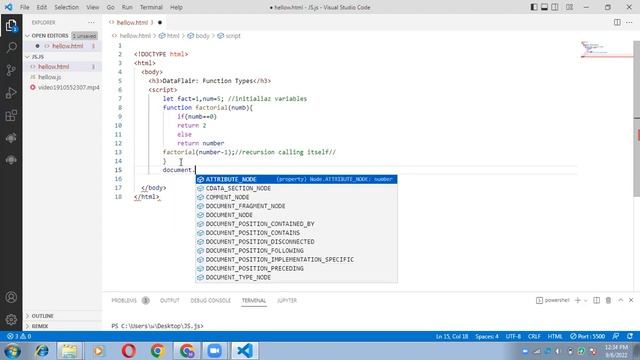This screenshot has height=360, width=640.
Task: Open the feedback icon in status bar
Action: 616,336
